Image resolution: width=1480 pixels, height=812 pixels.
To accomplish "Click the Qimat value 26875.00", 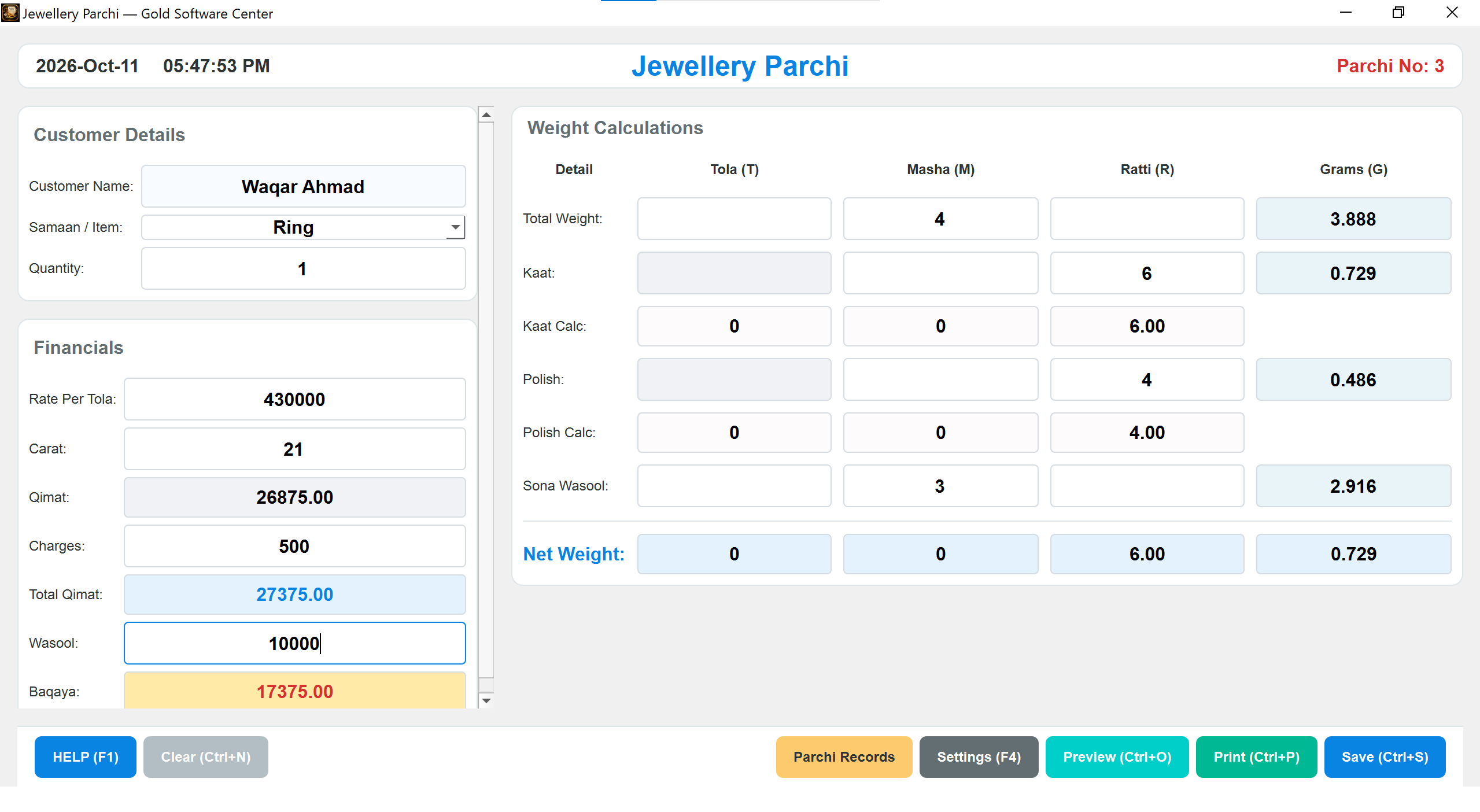I will coord(294,497).
